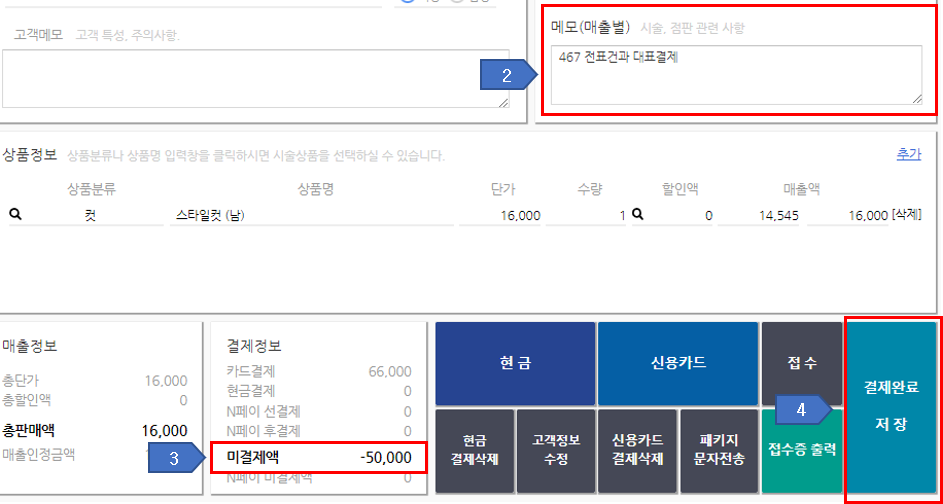
Task: Click the 단가 field showing 16,000
Action: coord(500,215)
